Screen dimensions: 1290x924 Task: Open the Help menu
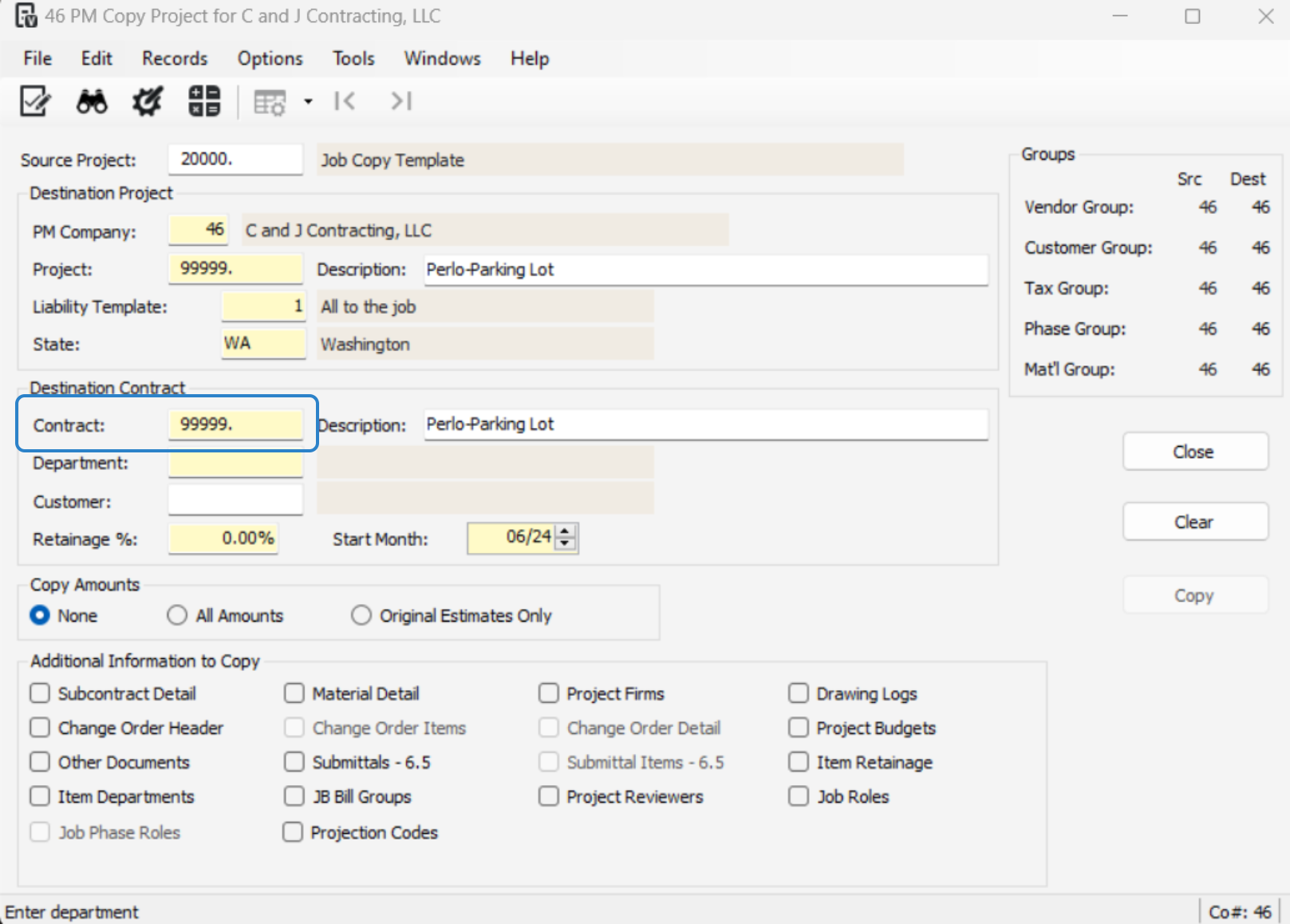pyautogui.click(x=530, y=58)
